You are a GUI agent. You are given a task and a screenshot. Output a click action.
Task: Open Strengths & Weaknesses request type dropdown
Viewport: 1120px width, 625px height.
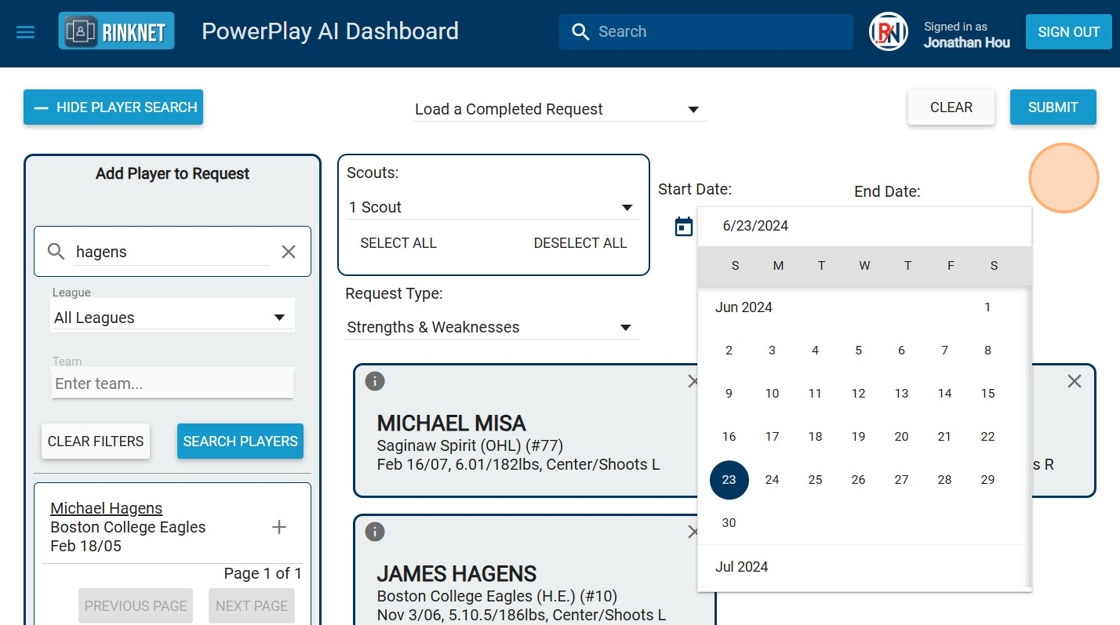492,327
